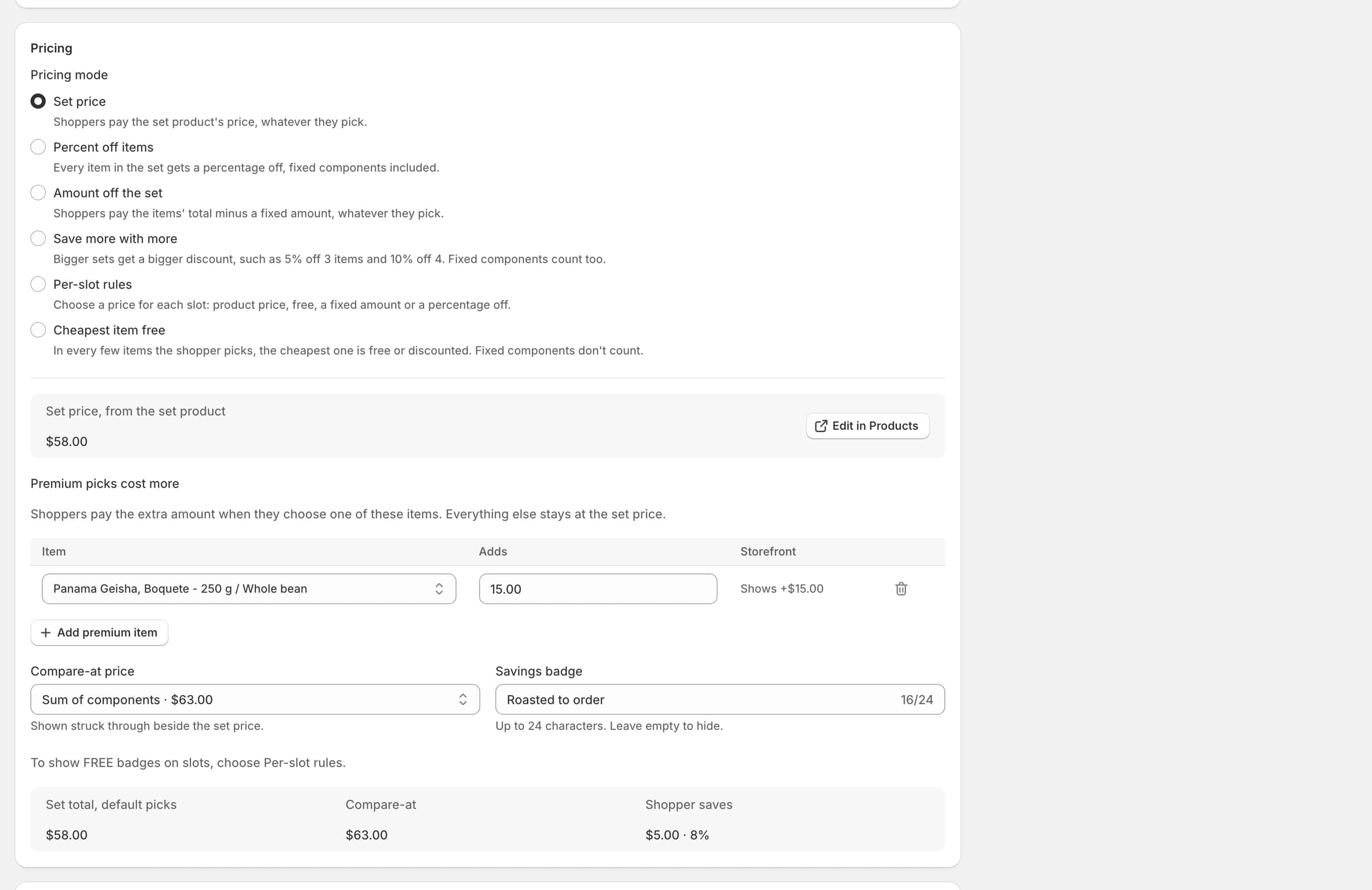
Task: Click the Adds amount field showing 15.00
Action: tap(598, 589)
